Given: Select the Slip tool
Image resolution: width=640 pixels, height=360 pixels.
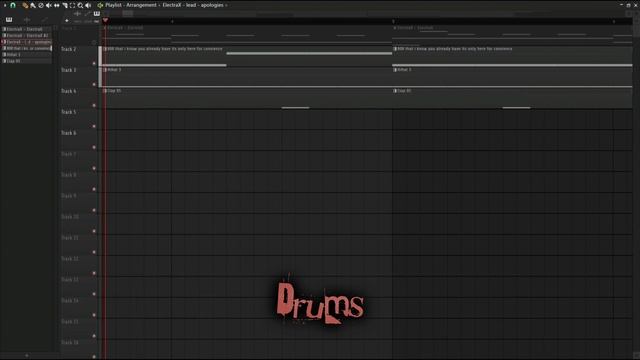Looking at the screenshot, I should click(x=57, y=5).
